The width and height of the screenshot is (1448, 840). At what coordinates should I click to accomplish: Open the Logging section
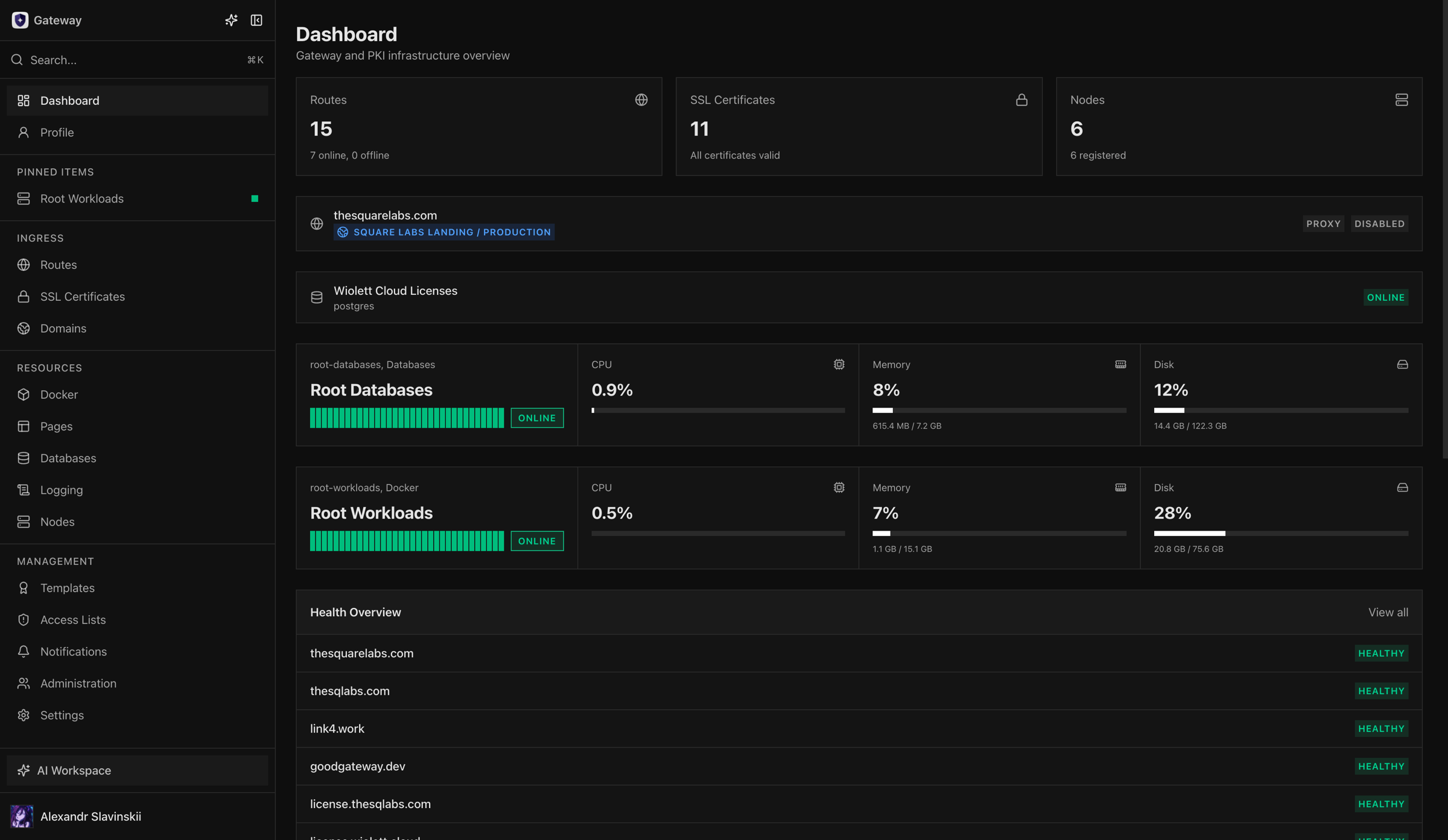click(x=138, y=490)
